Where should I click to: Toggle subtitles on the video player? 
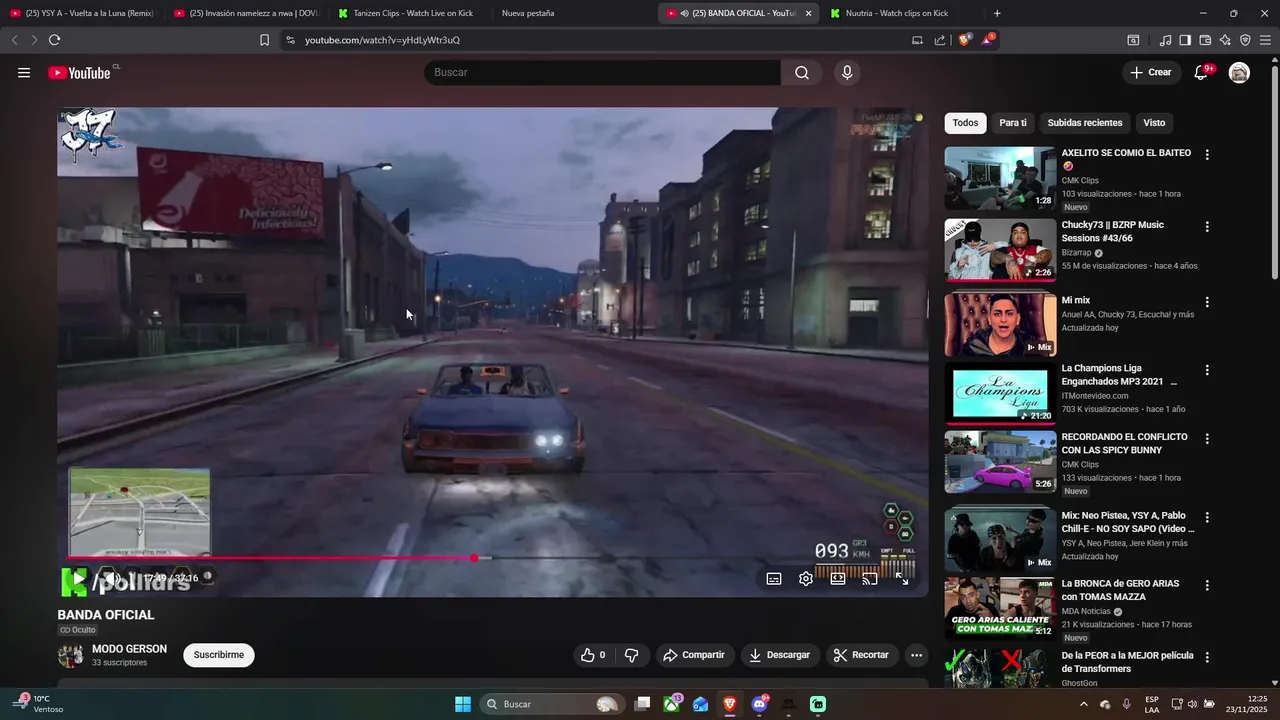(774, 578)
